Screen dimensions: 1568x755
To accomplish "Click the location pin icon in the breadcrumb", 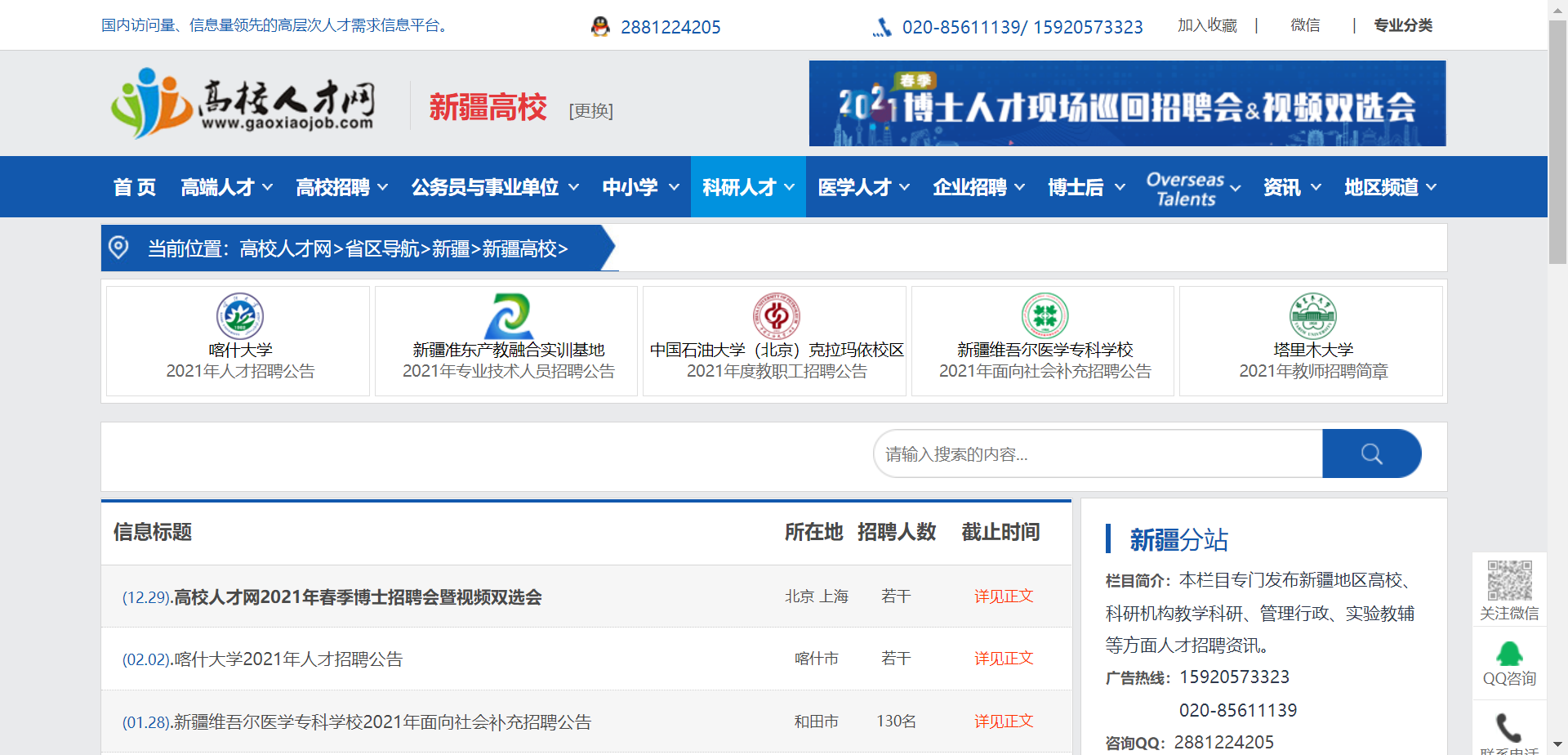I will click(118, 248).
